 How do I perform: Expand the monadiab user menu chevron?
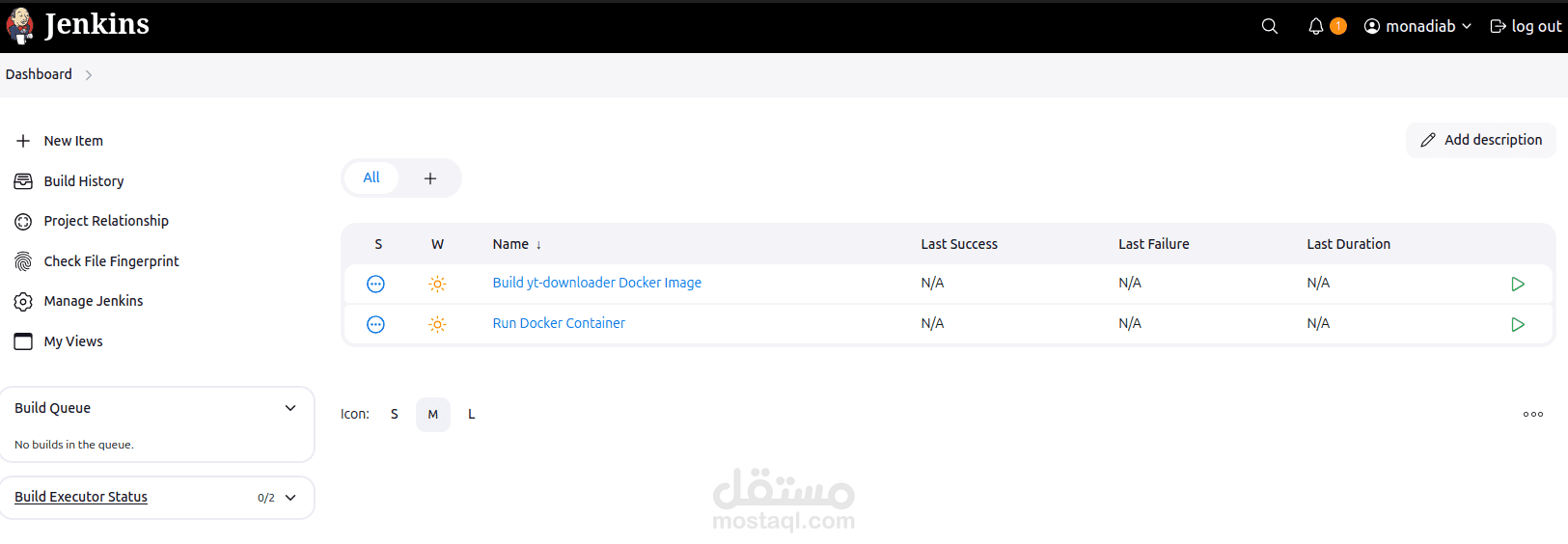point(1467,26)
